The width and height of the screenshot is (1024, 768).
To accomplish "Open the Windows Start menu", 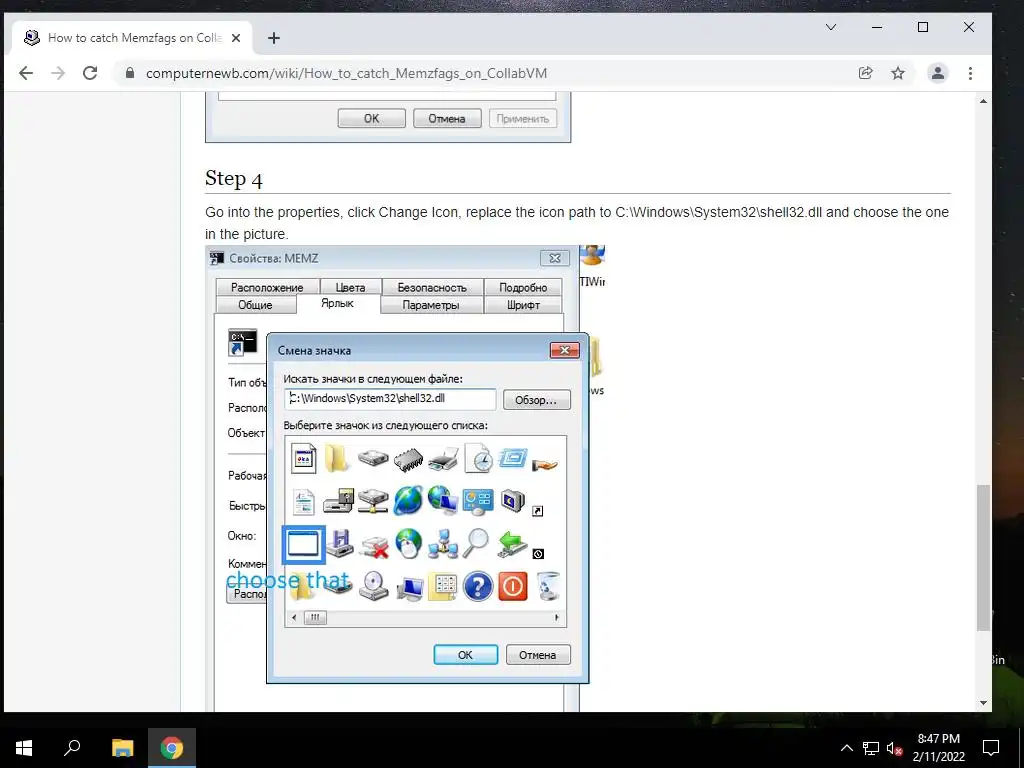I will tap(24, 748).
